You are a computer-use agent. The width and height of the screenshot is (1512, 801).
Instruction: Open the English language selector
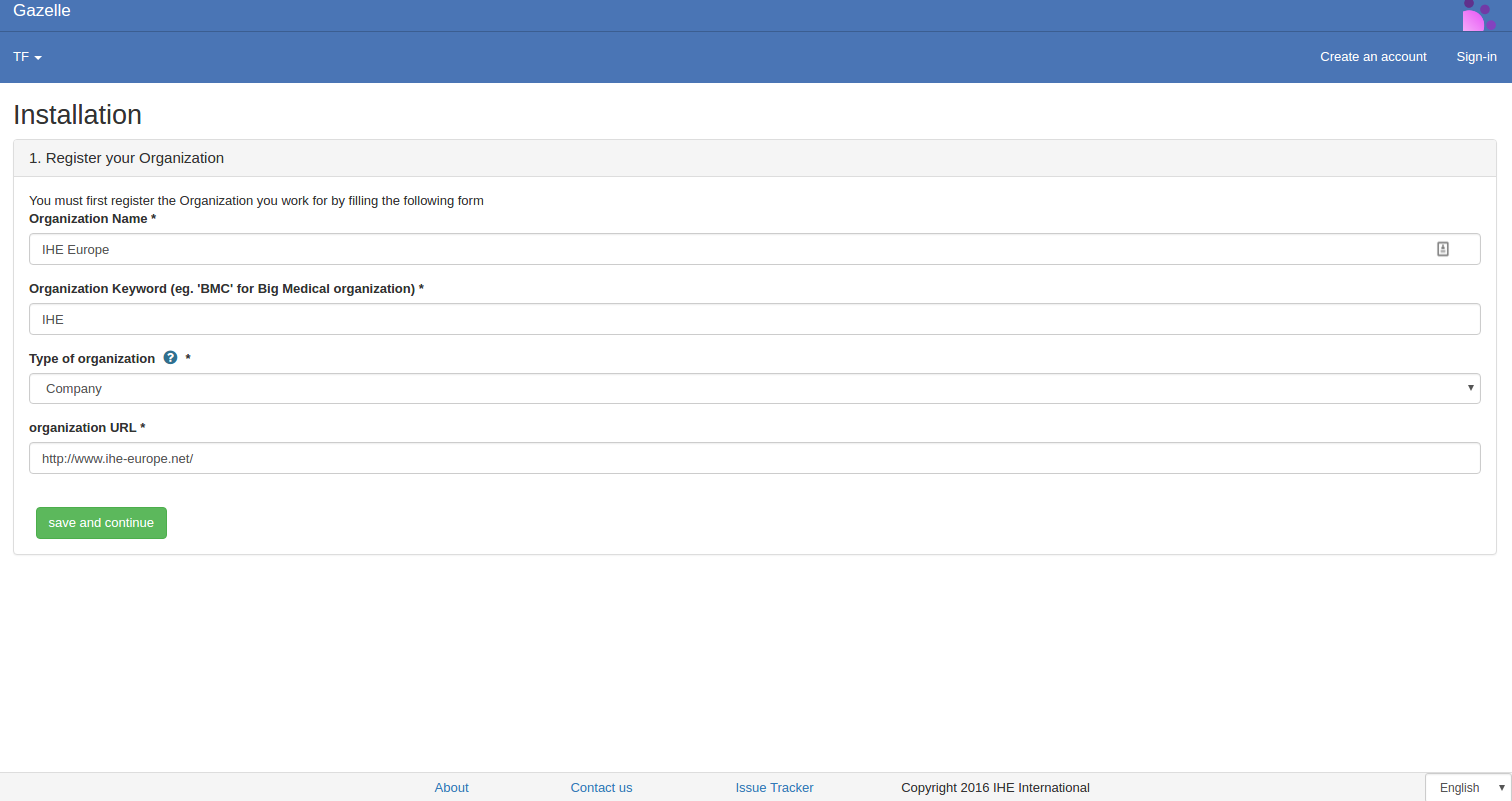1467,787
